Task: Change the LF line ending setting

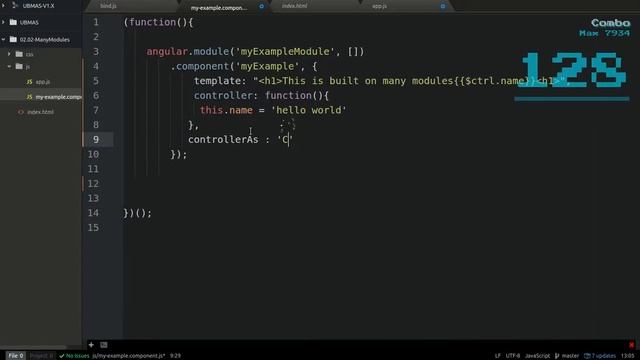Action: pos(497,356)
